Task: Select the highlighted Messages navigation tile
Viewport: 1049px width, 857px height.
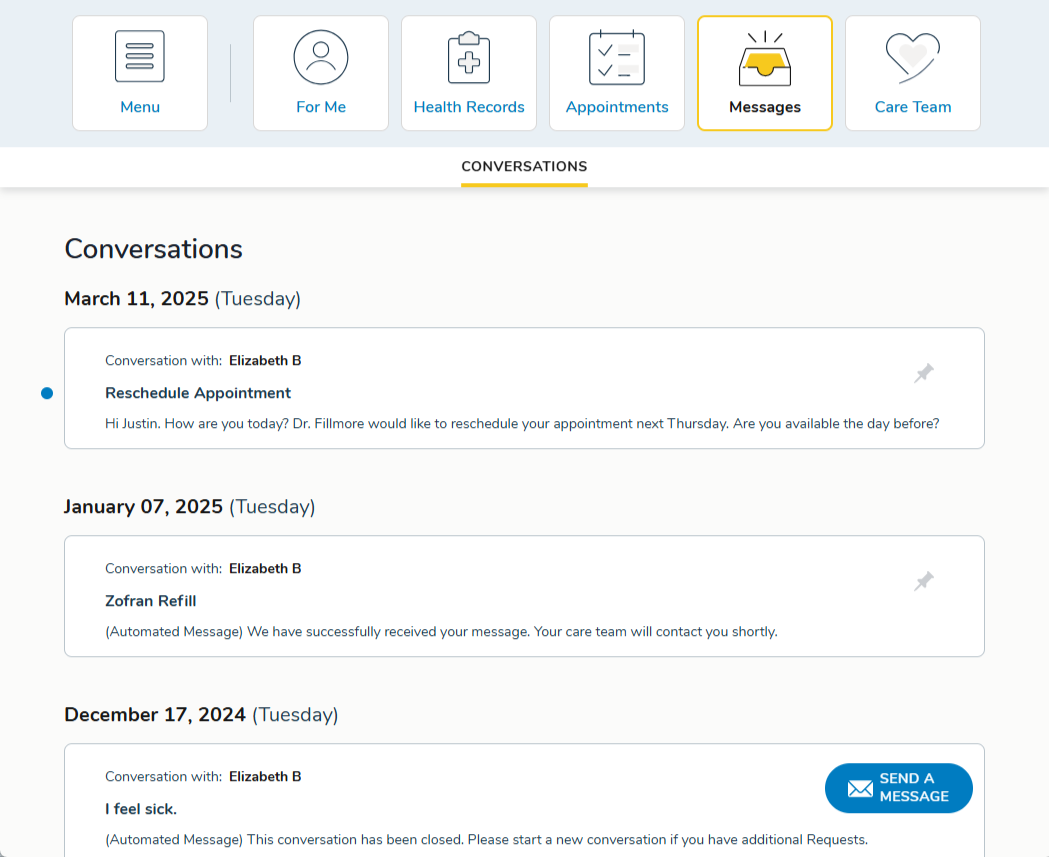Action: [x=764, y=73]
